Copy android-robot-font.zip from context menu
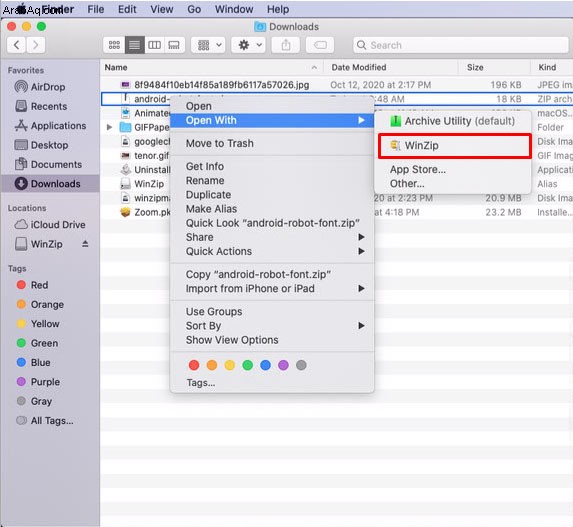 [x=272, y=274]
